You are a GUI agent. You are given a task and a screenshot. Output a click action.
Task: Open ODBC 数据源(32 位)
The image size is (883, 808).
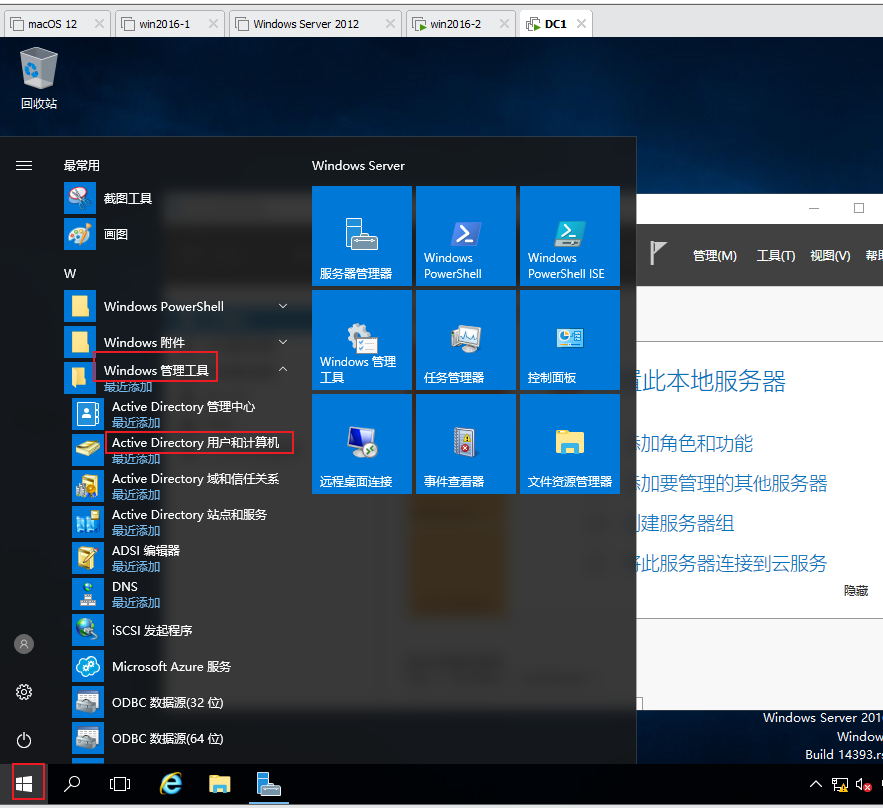(x=167, y=702)
